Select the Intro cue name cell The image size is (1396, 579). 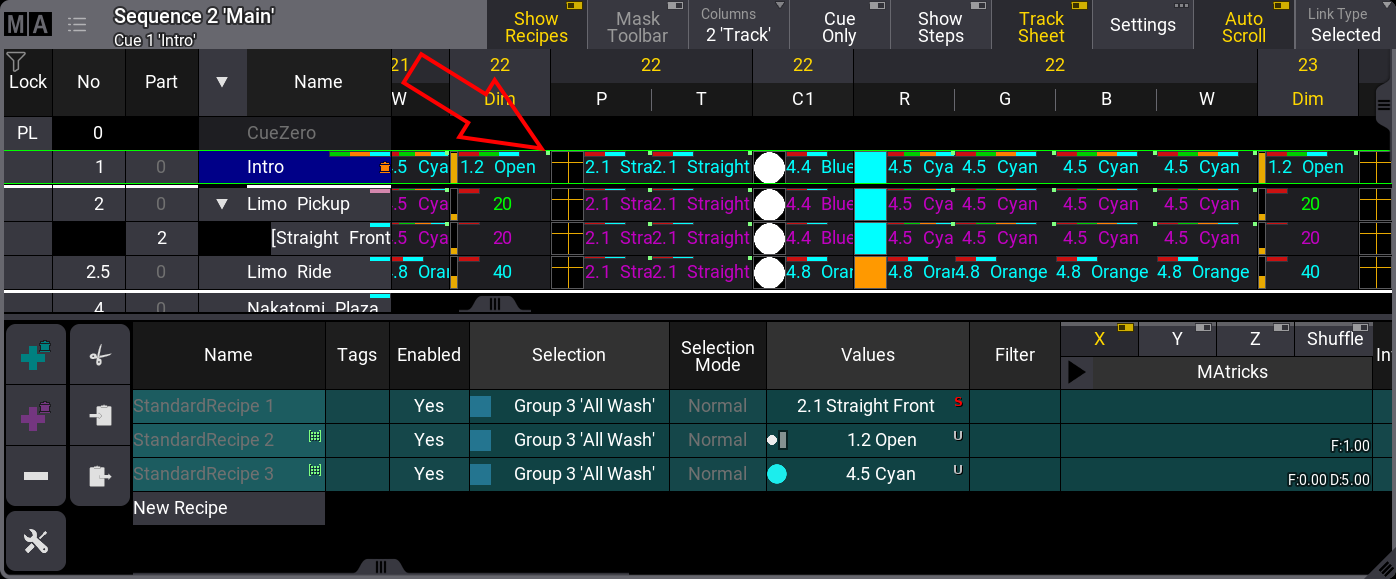[295, 168]
